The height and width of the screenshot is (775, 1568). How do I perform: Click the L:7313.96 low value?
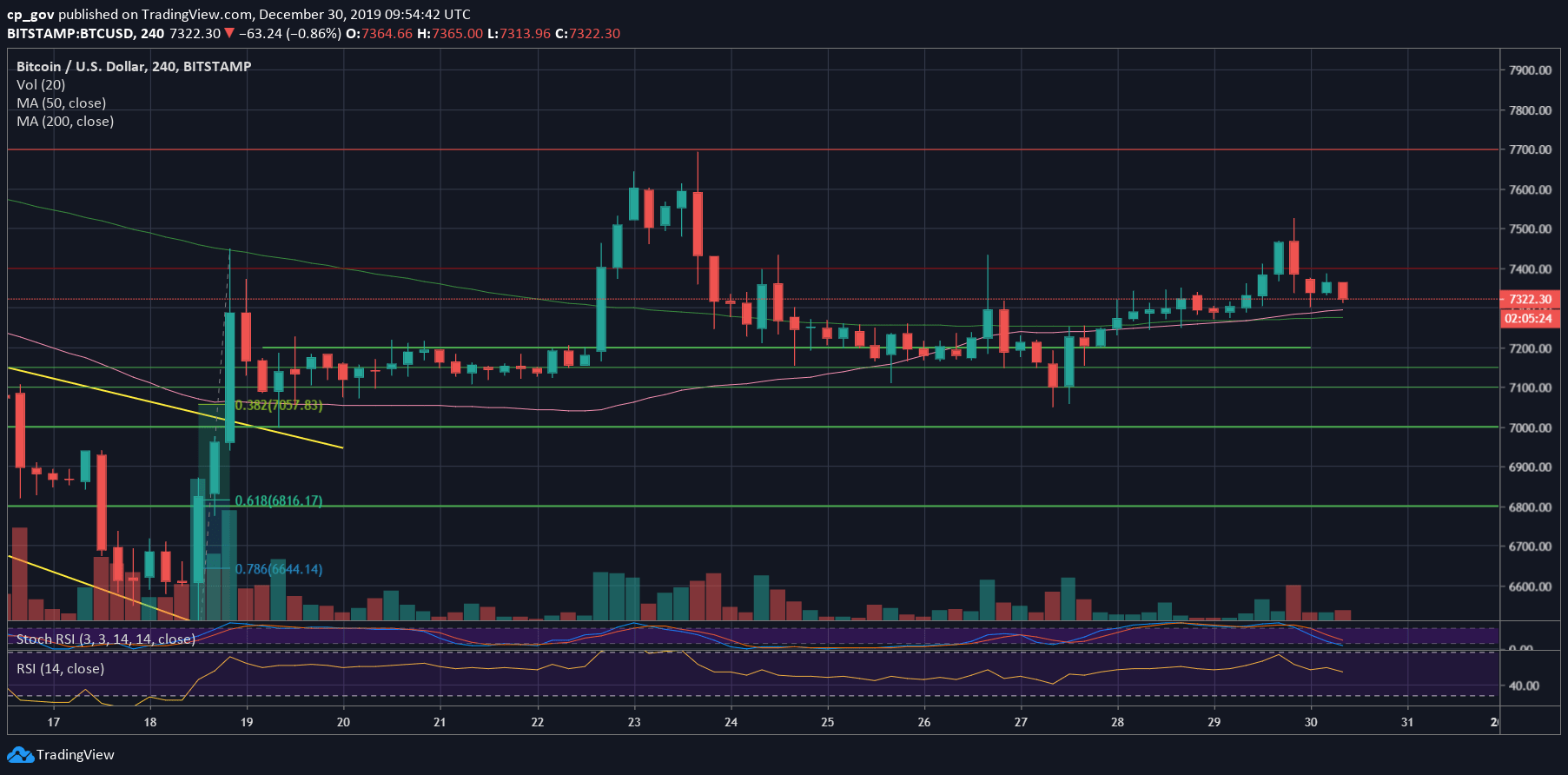coord(519,34)
